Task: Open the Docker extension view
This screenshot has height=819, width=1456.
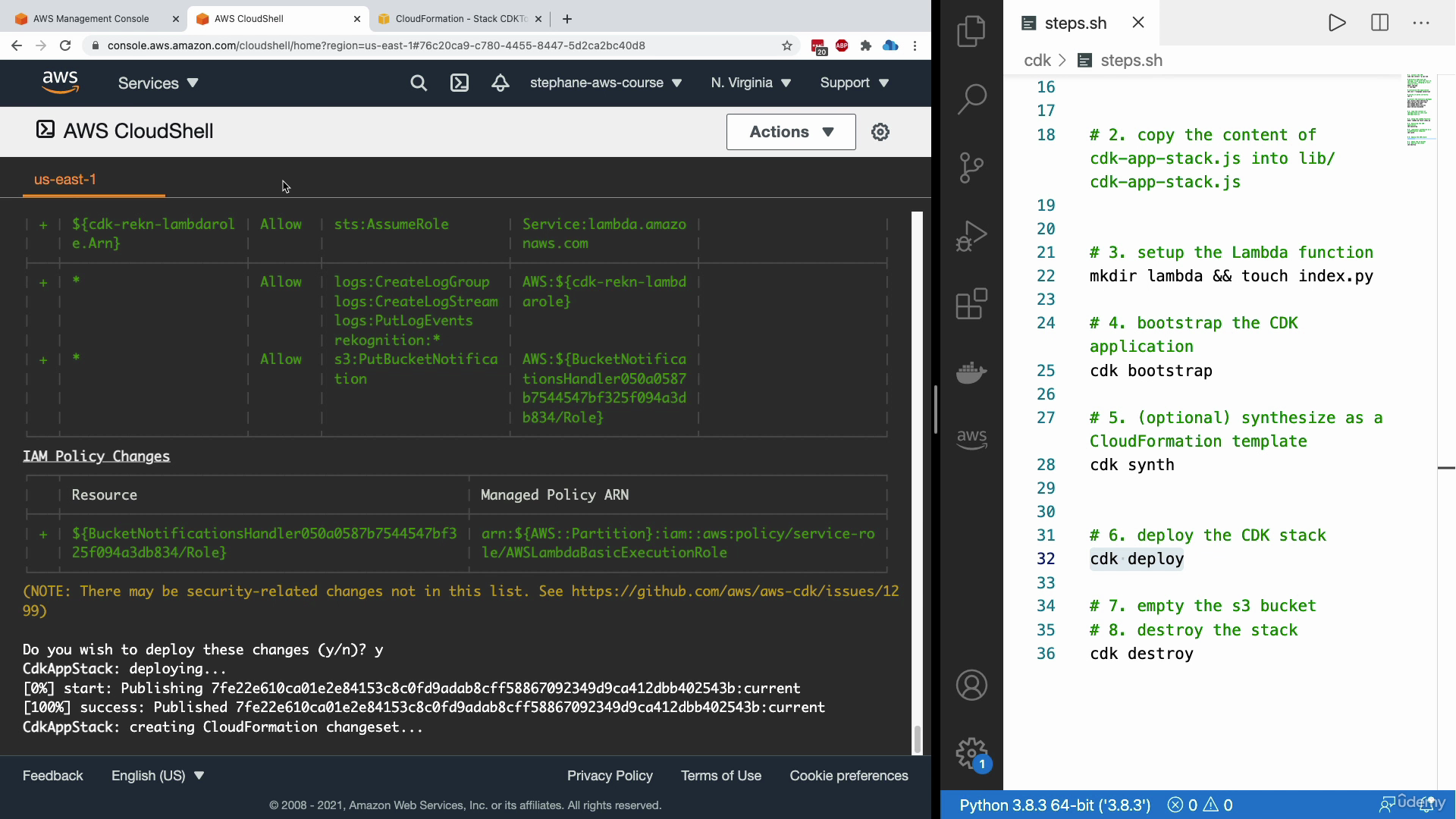Action: 971,372
